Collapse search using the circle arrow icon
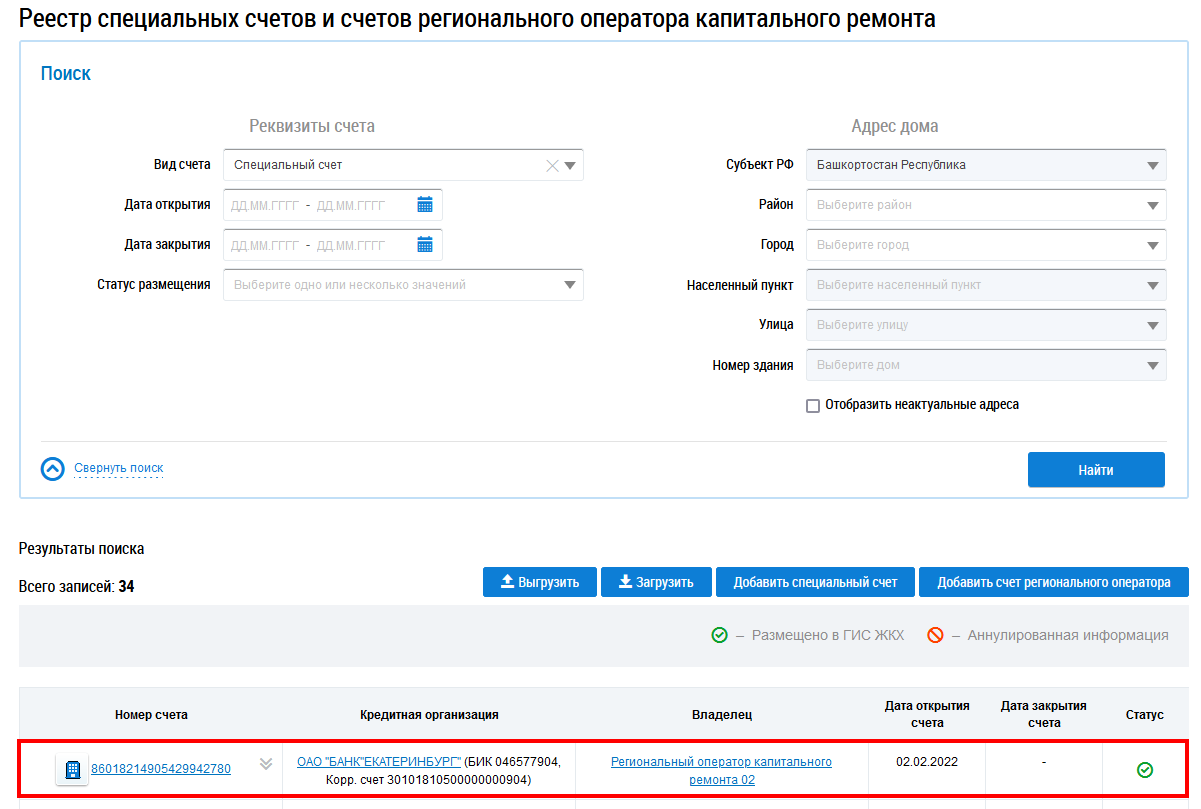Viewport: 1201px width, 809px height. pos(53,469)
